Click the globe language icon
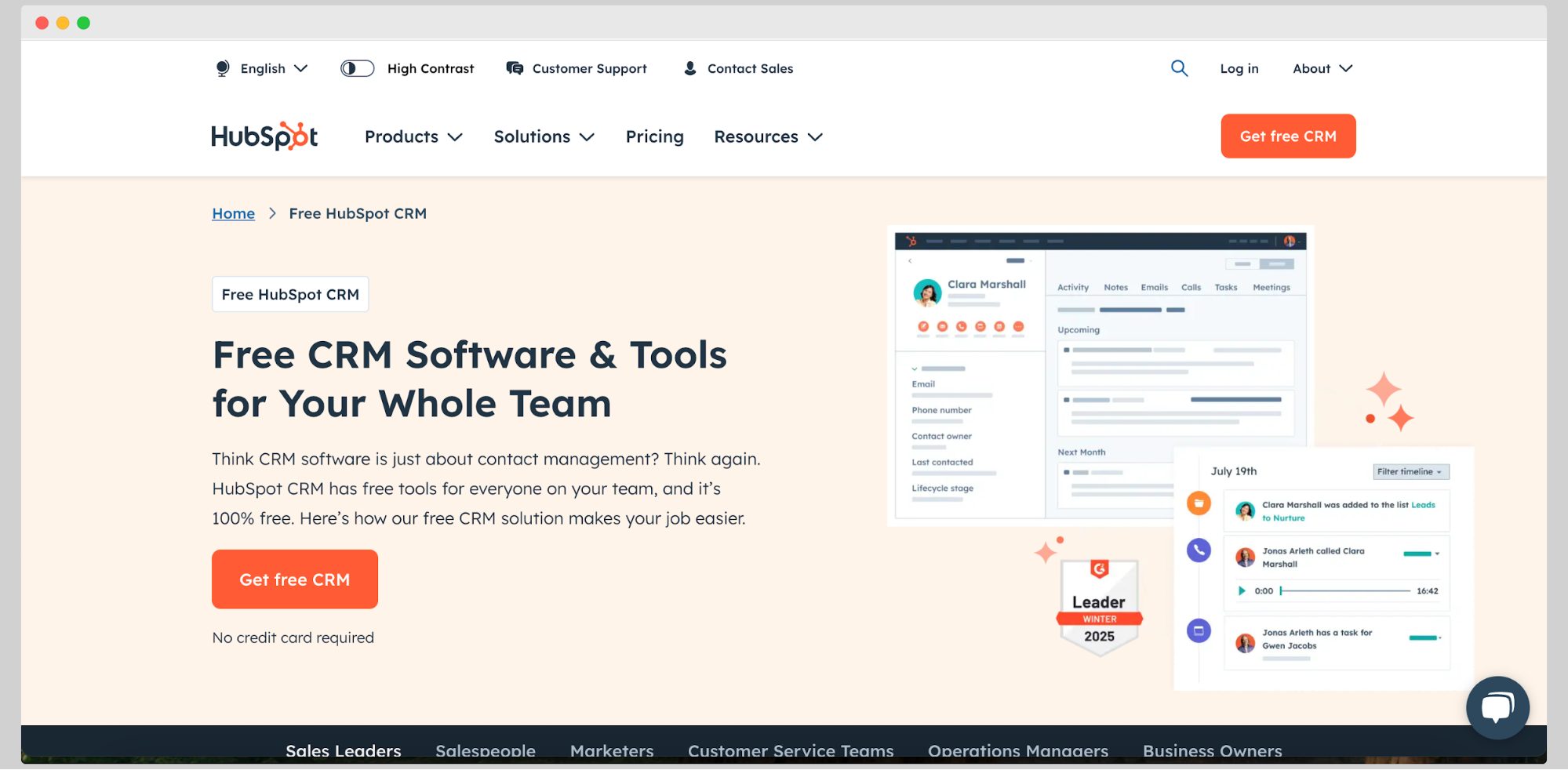This screenshot has height=770, width=1568. point(223,68)
